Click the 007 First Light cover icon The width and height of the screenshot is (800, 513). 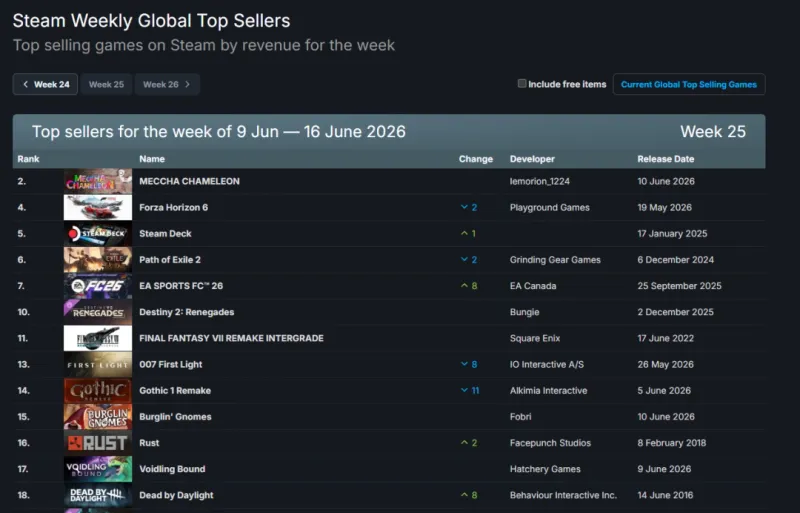(97, 364)
